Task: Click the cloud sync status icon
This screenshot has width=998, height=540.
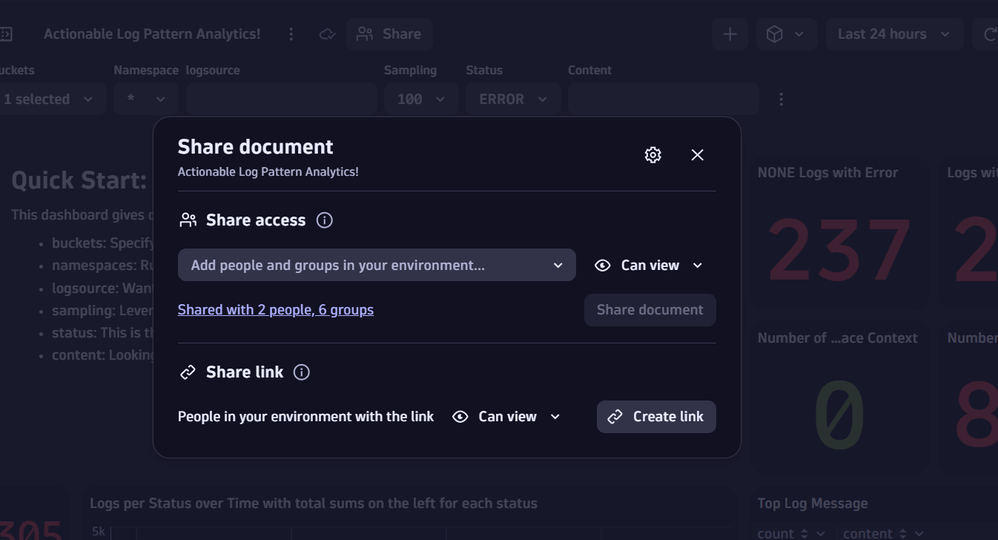Action: 327,34
